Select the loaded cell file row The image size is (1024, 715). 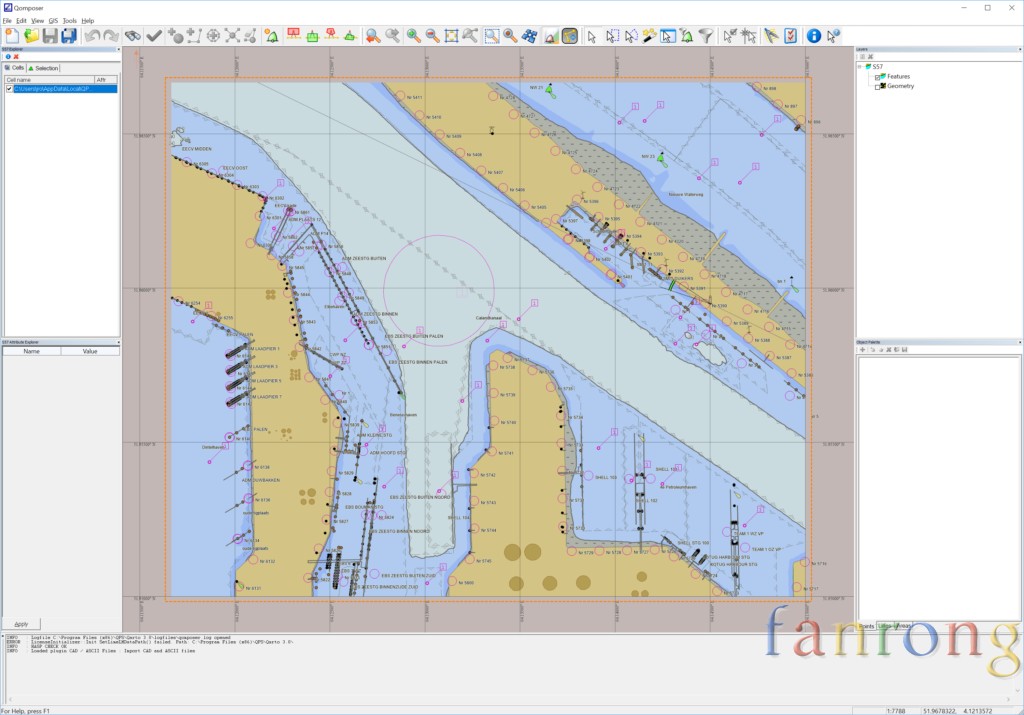pos(65,89)
